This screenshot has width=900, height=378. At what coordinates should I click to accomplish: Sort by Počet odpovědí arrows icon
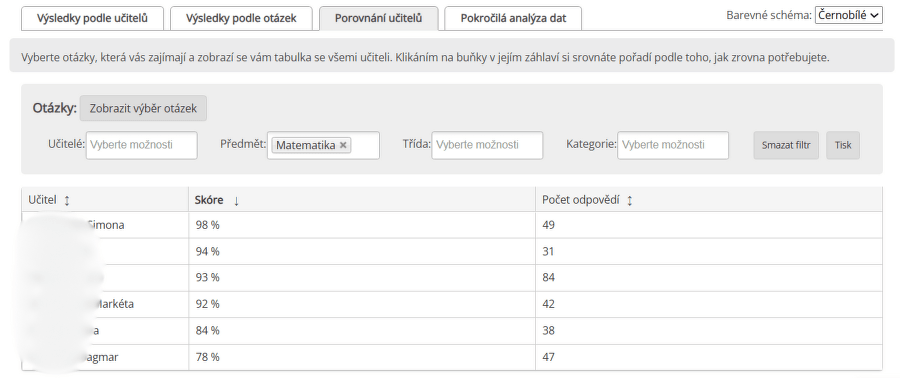click(x=629, y=200)
